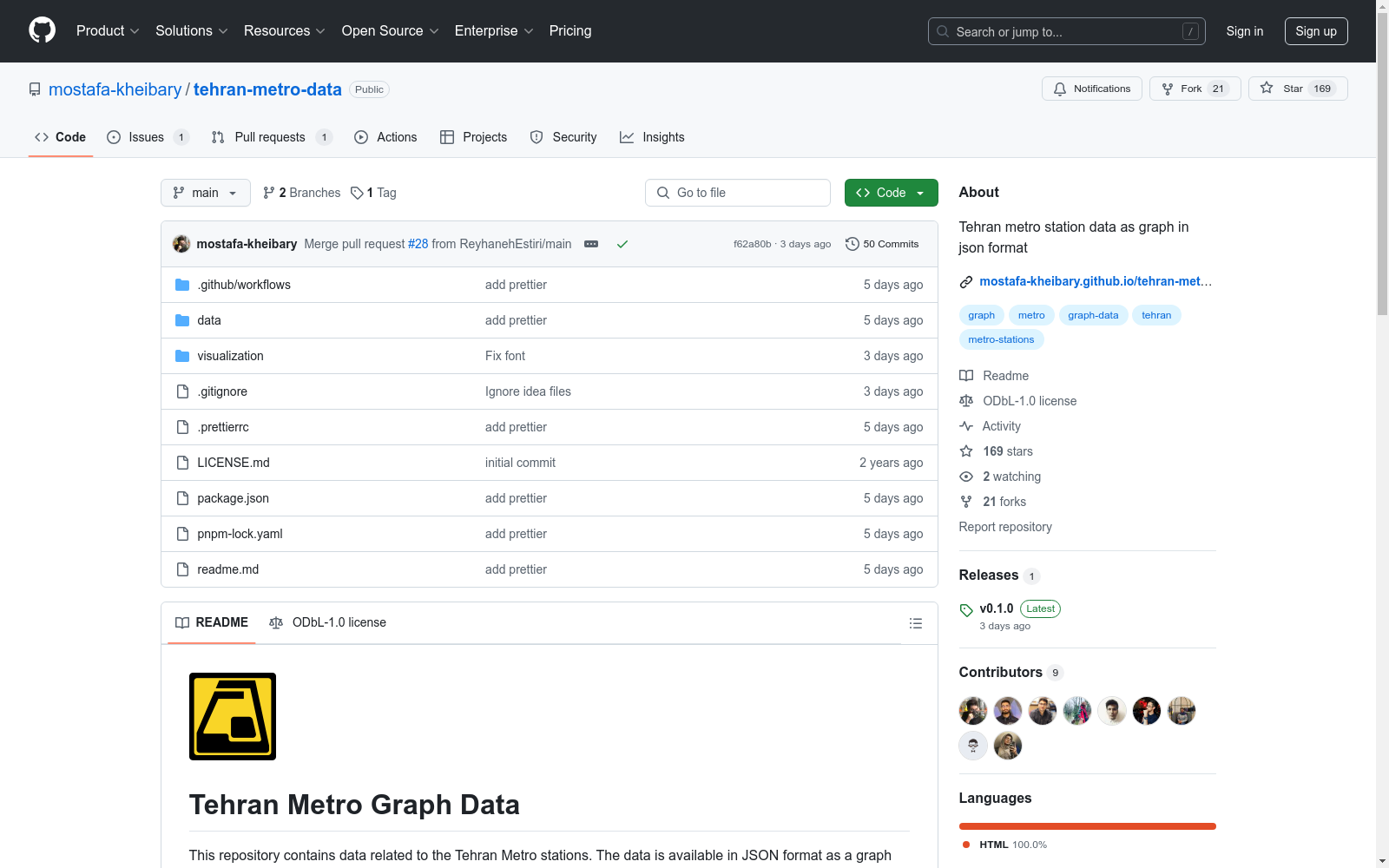
Task: View the 1 Tag link
Action: [373, 193]
